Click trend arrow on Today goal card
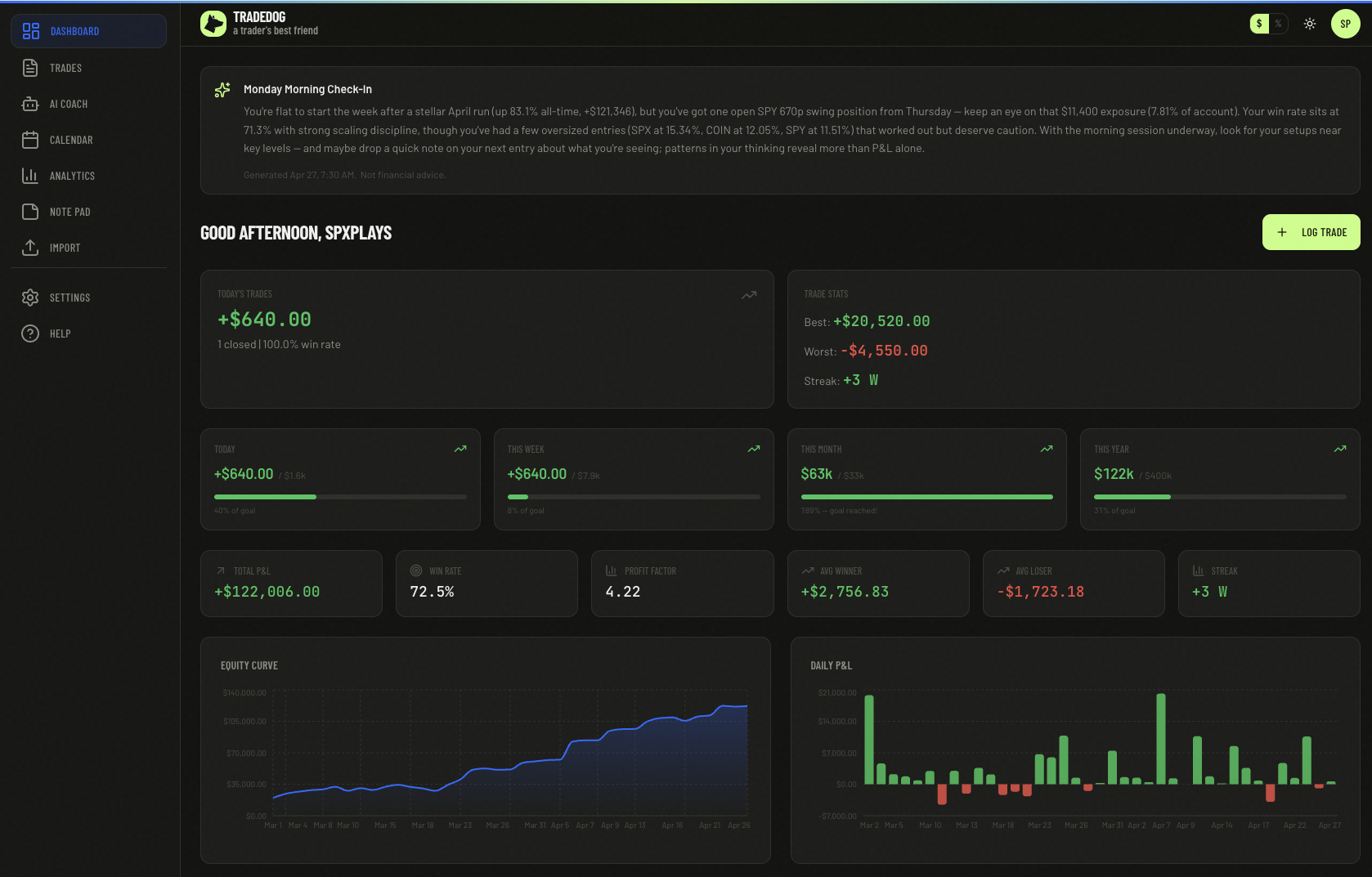 pos(460,449)
